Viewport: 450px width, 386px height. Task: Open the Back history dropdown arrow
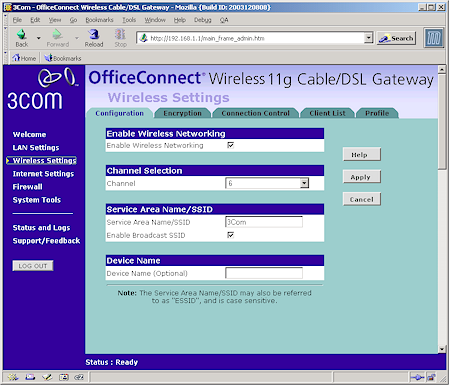pos(39,38)
